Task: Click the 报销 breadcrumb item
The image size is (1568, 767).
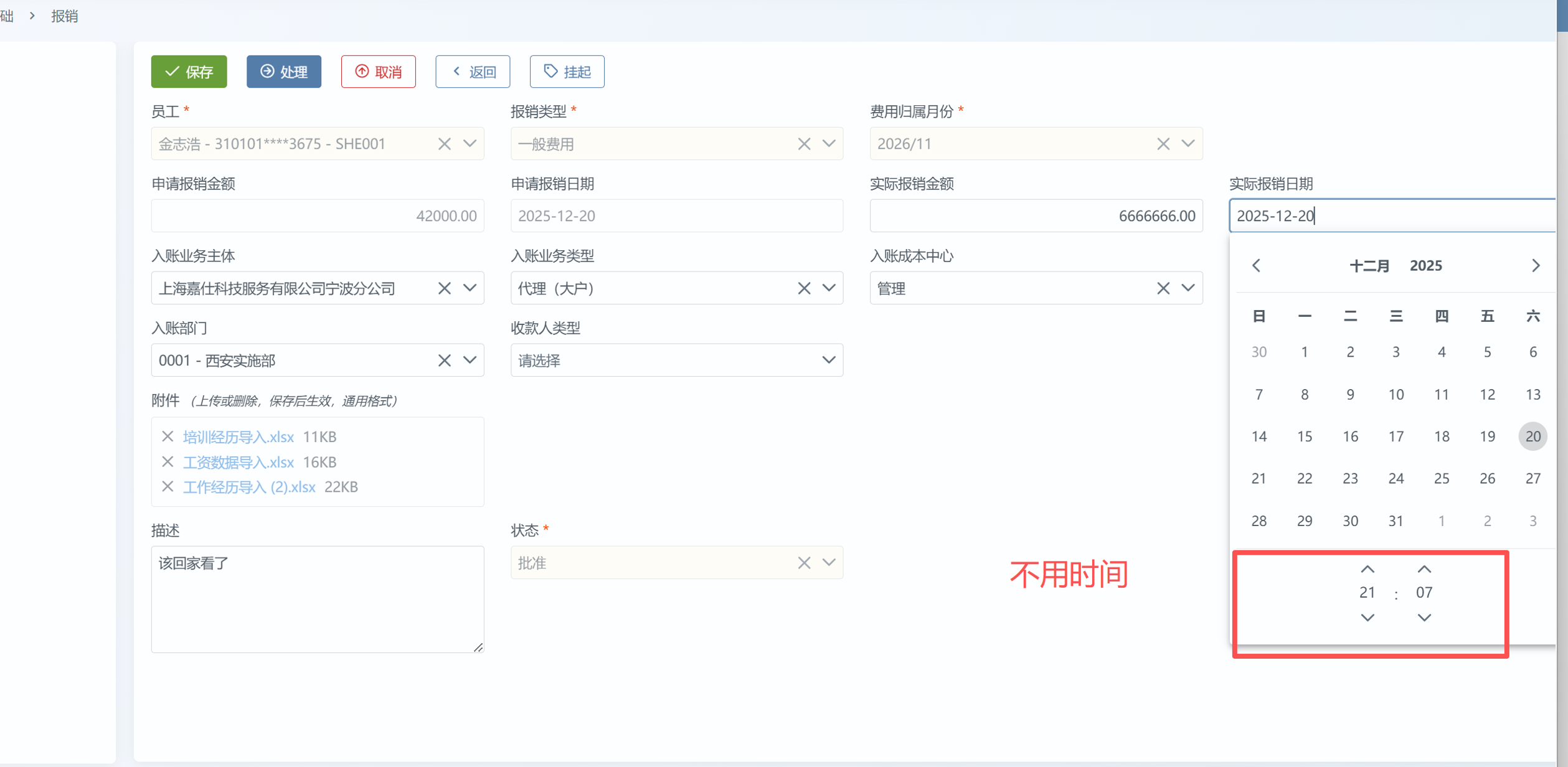Action: 64,16
